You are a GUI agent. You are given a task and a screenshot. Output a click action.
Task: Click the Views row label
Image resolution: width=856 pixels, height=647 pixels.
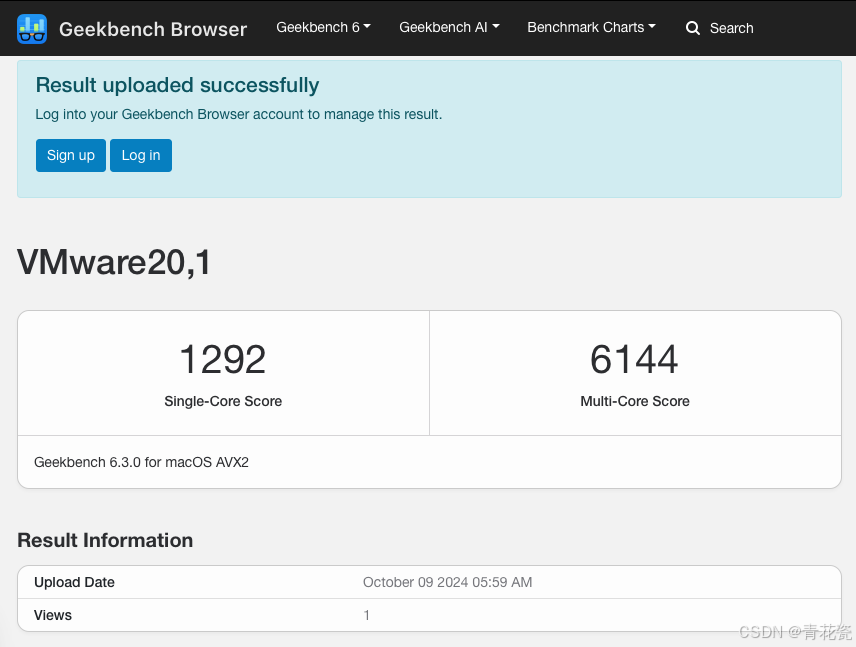point(53,615)
